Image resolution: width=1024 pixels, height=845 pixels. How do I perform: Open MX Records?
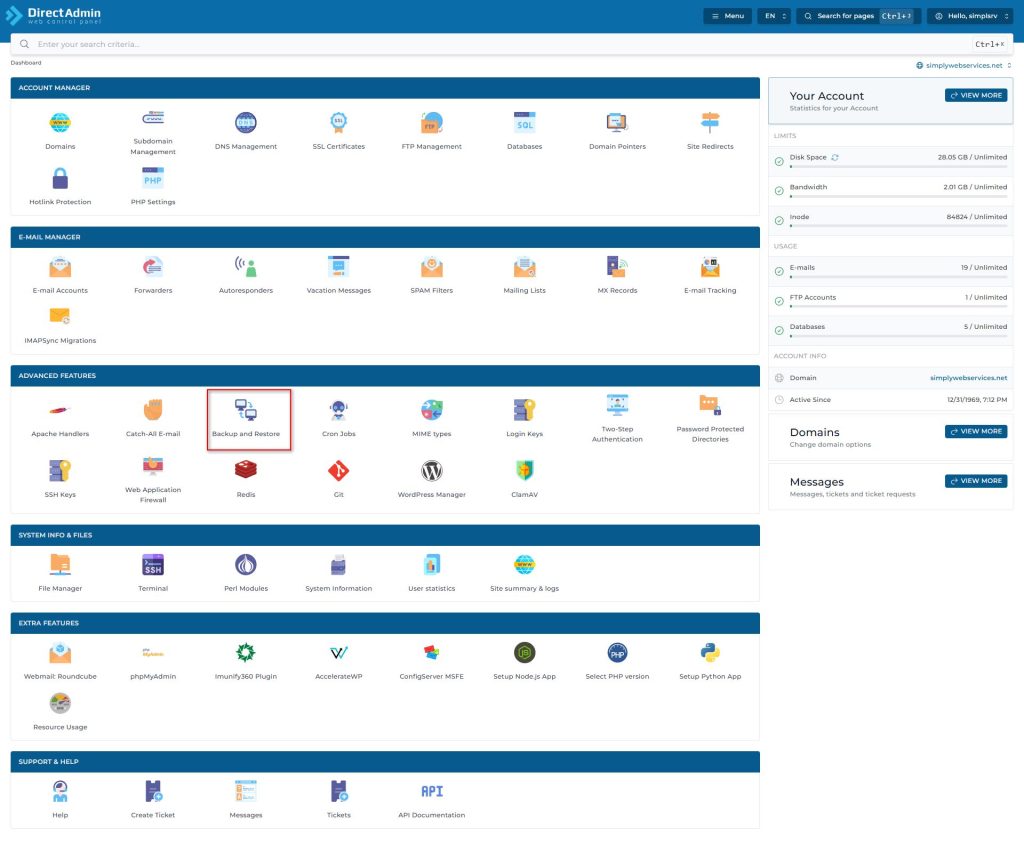pyautogui.click(x=617, y=275)
